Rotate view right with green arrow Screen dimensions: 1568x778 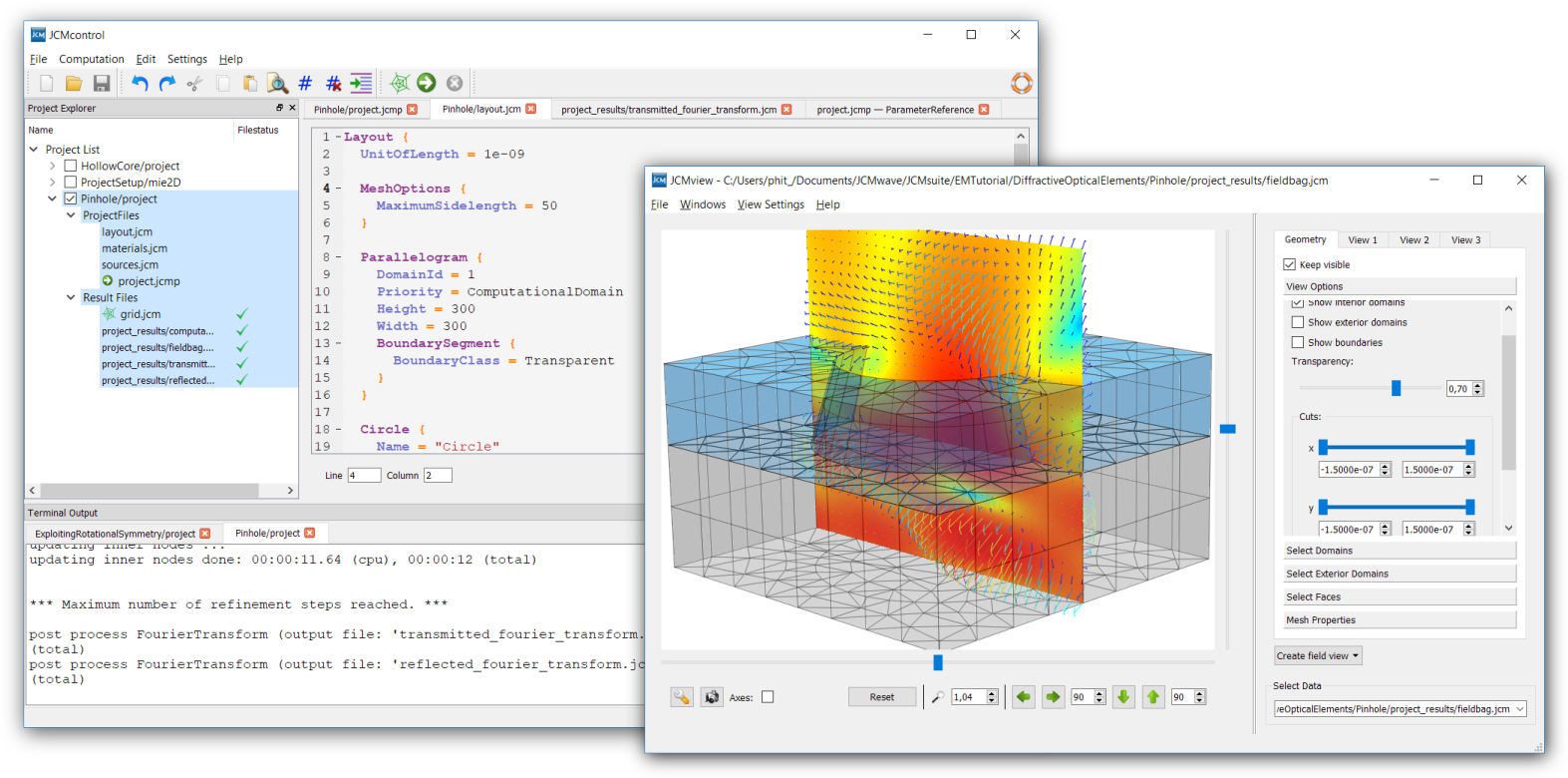tap(1054, 697)
